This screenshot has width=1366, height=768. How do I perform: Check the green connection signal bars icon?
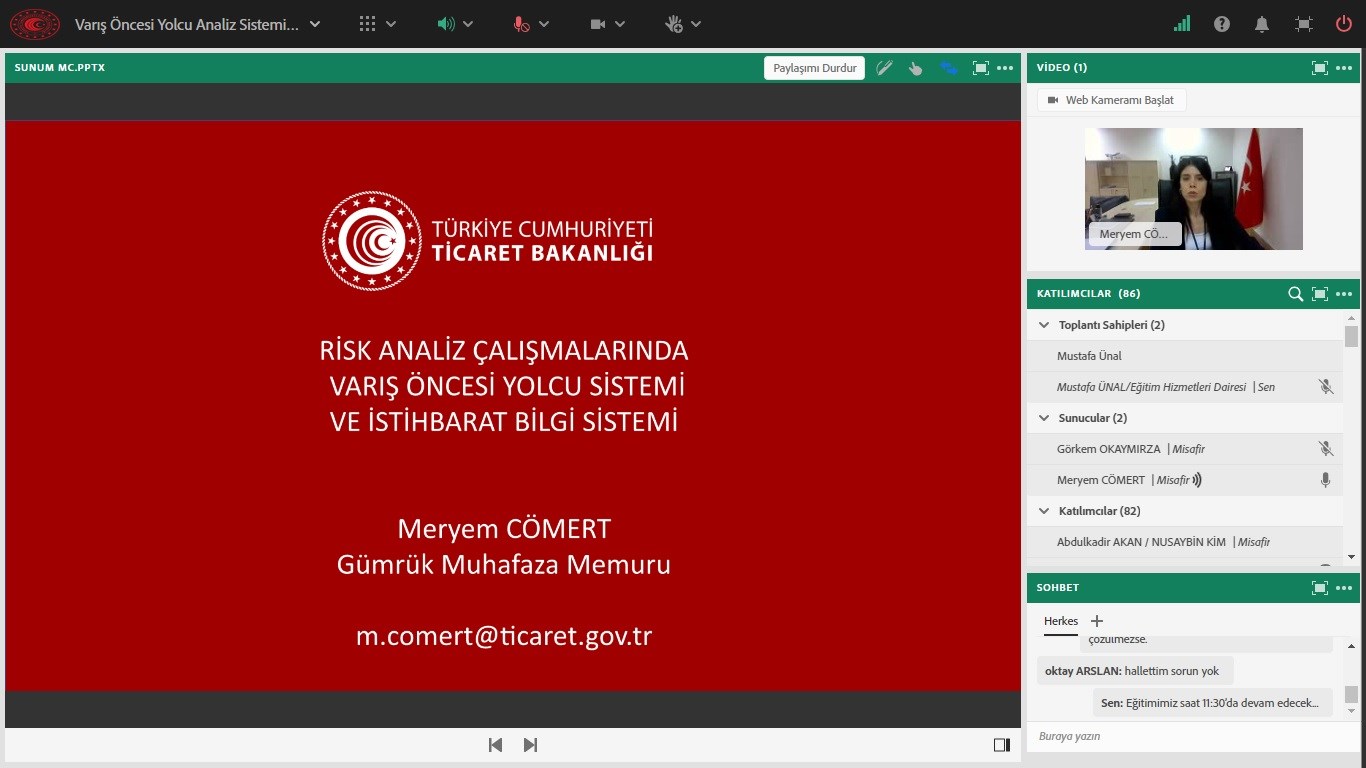pyautogui.click(x=1182, y=24)
